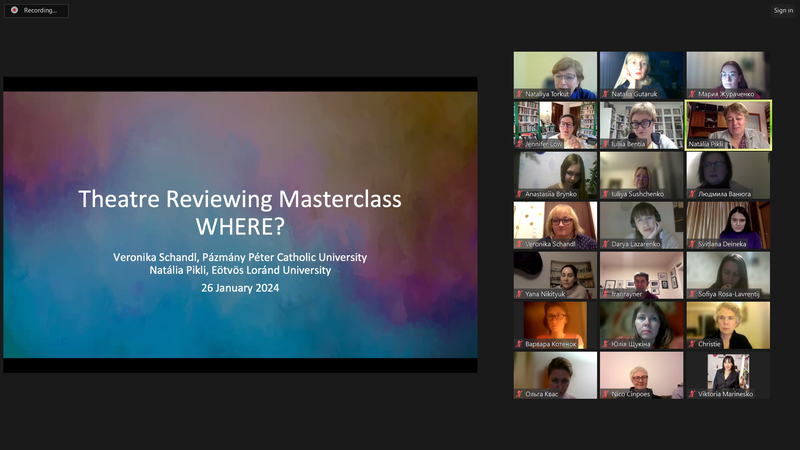Click muted mic icon for Nico Cinpoes
Screen dimensions: 800x450
pos(605,393)
